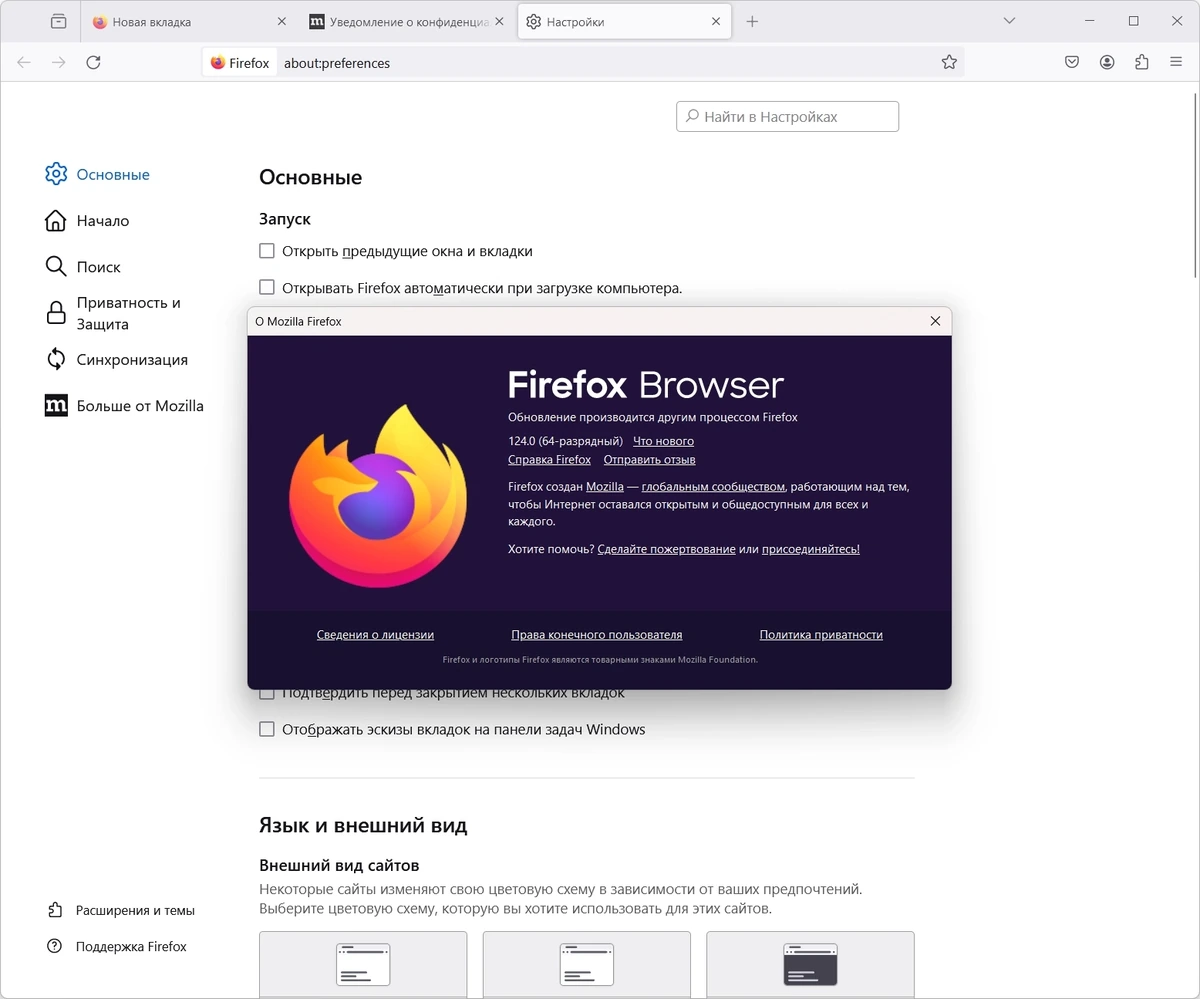Click the Расширения и темы puzzle icon
1200x999 pixels.
pos(55,910)
